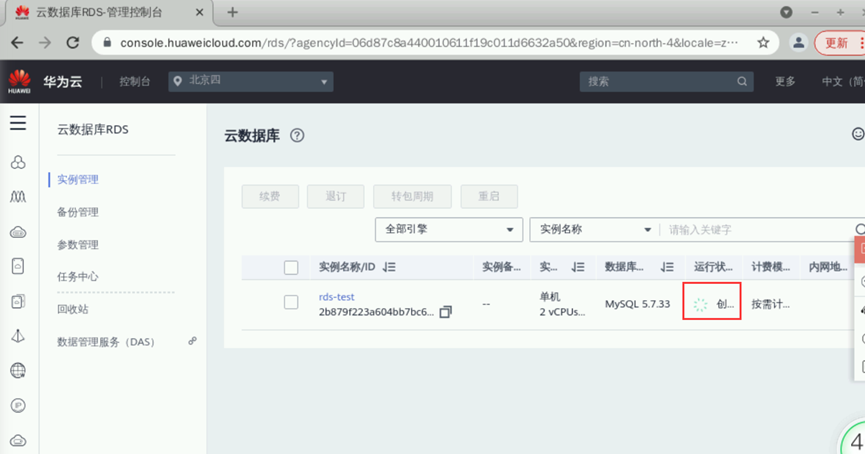Sort by 数据库 engine column
865x454 pixels.
[x=668, y=267]
